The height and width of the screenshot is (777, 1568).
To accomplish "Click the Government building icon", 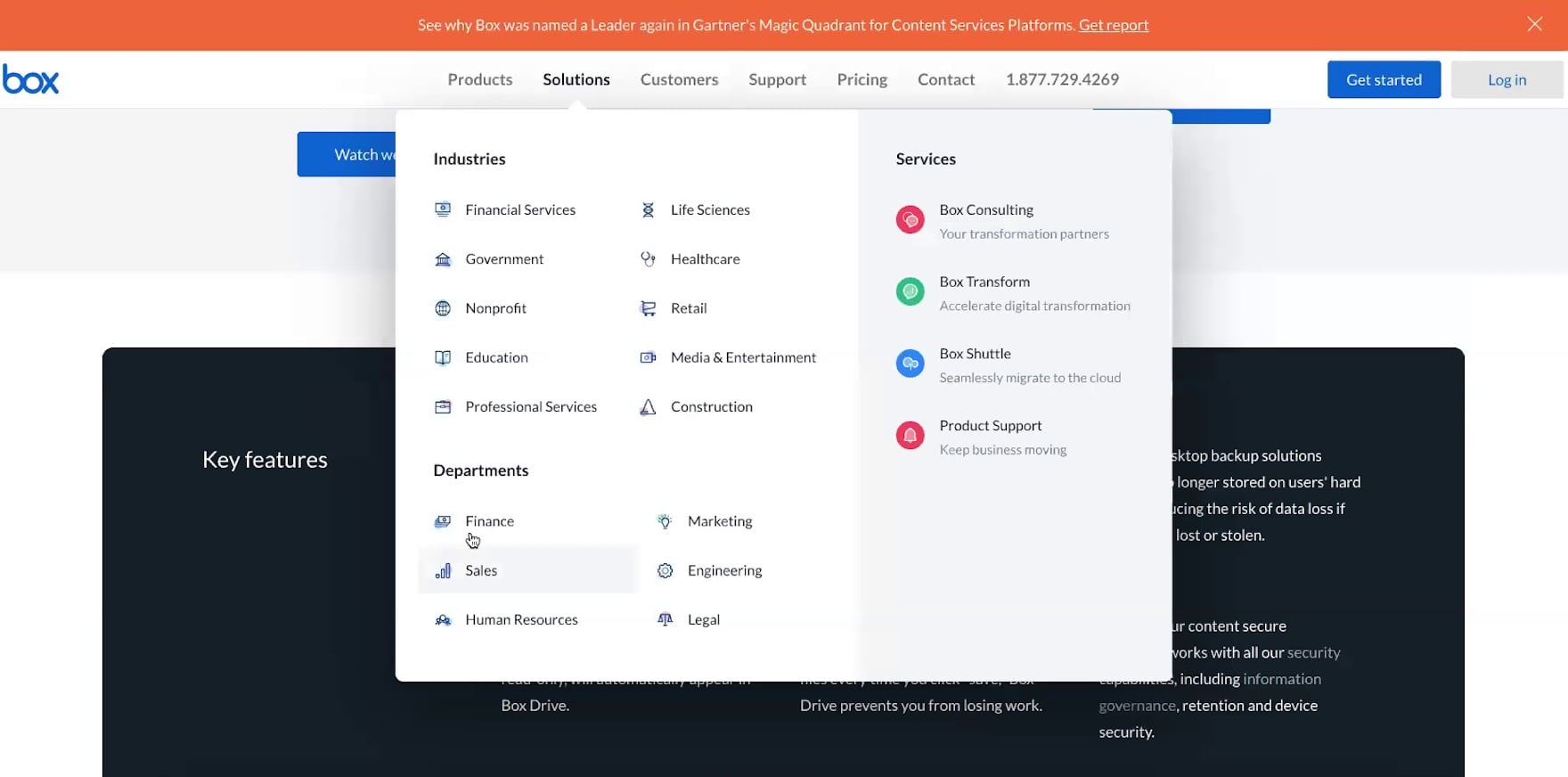I will (x=443, y=259).
